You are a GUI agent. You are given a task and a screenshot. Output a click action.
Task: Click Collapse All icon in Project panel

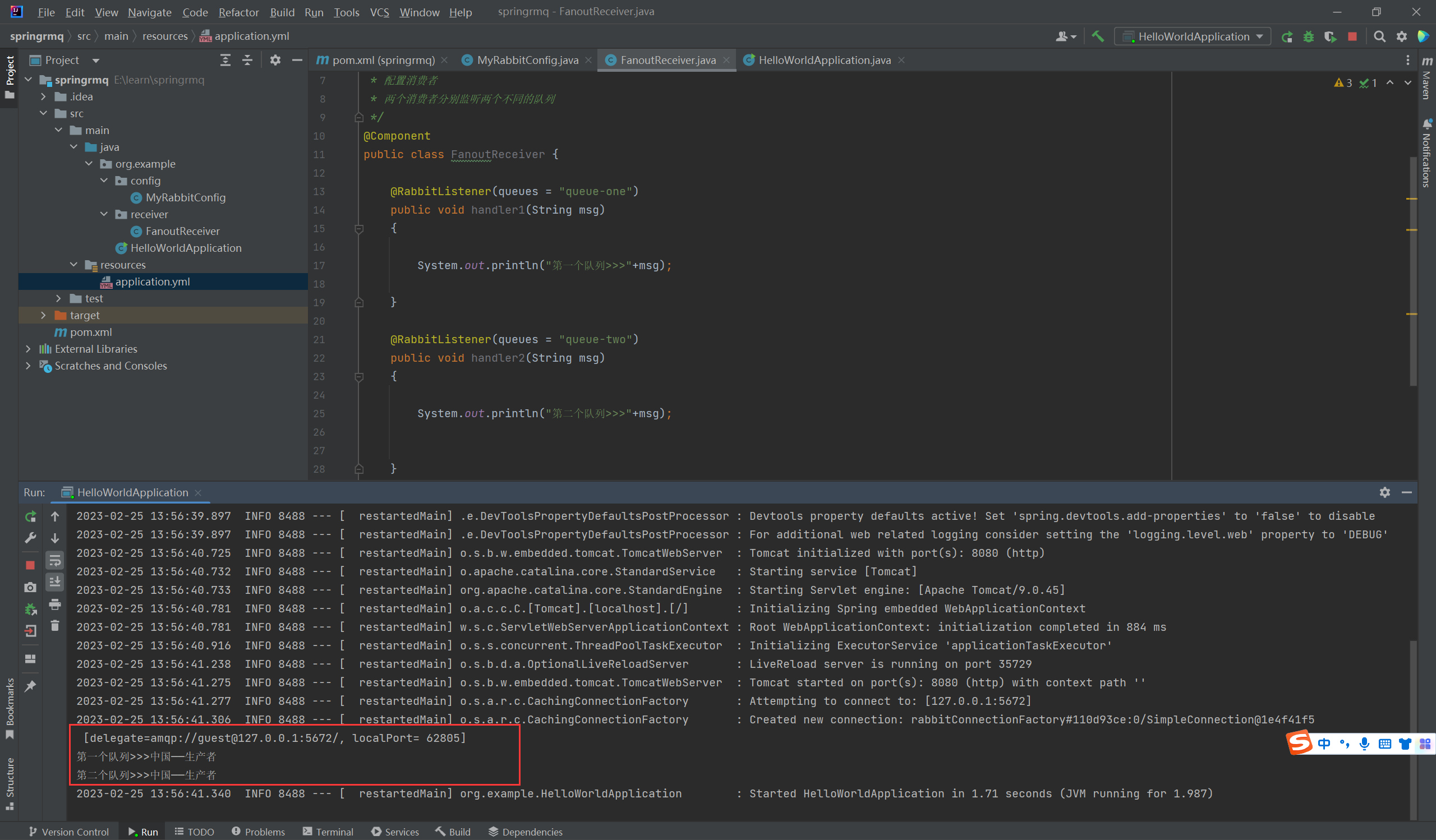(x=247, y=61)
